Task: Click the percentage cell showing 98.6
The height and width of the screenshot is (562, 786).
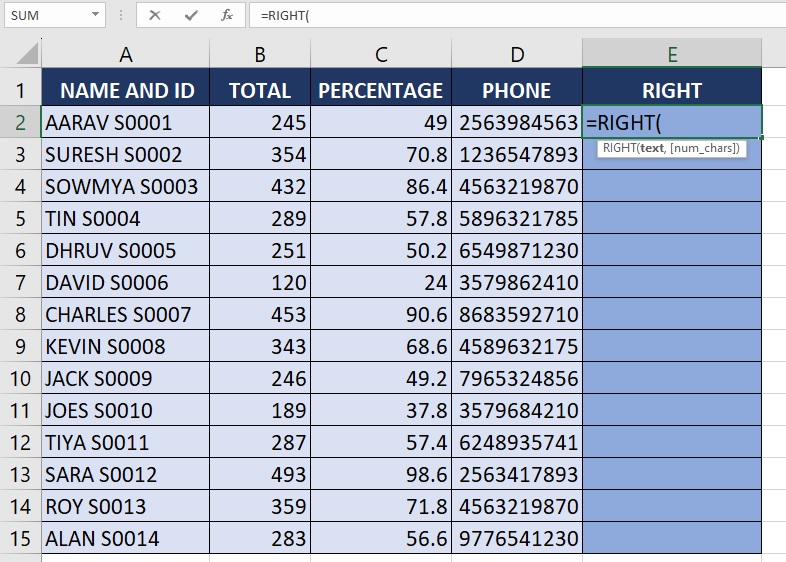Action: click(380, 475)
